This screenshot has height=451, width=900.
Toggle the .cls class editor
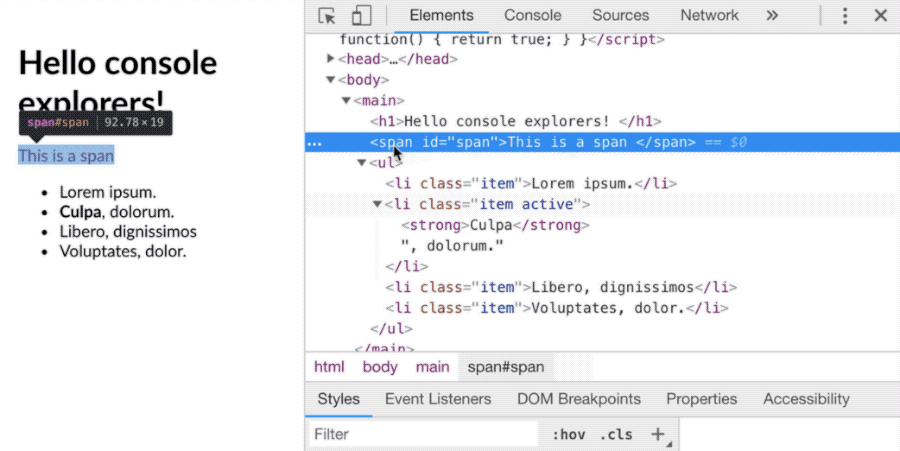616,435
